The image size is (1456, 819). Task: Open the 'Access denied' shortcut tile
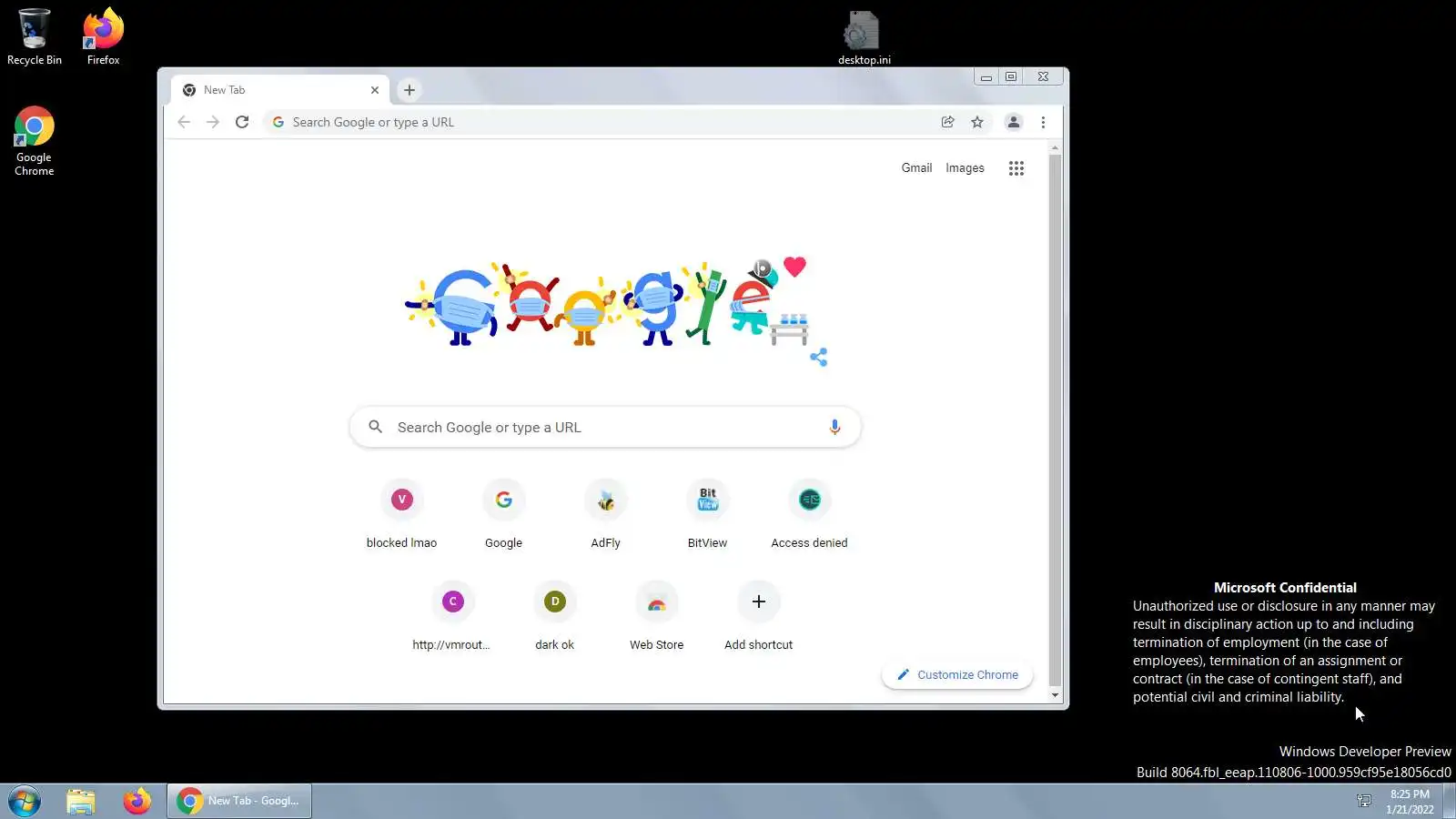pyautogui.click(x=809, y=516)
